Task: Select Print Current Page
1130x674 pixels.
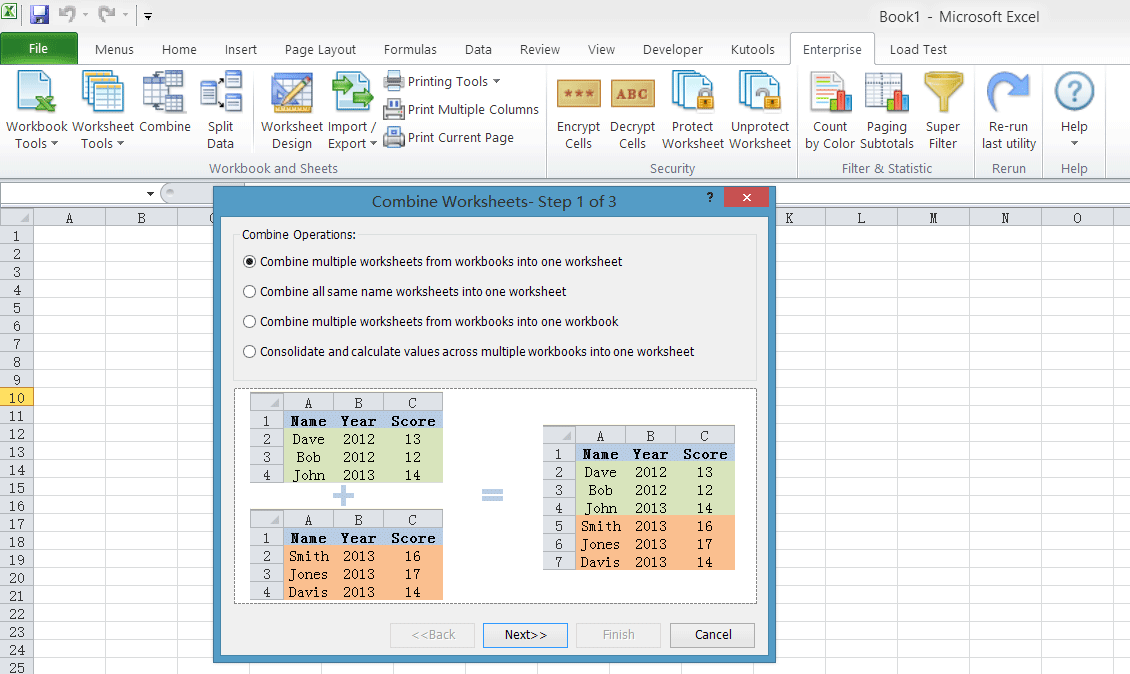Action: click(x=448, y=137)
